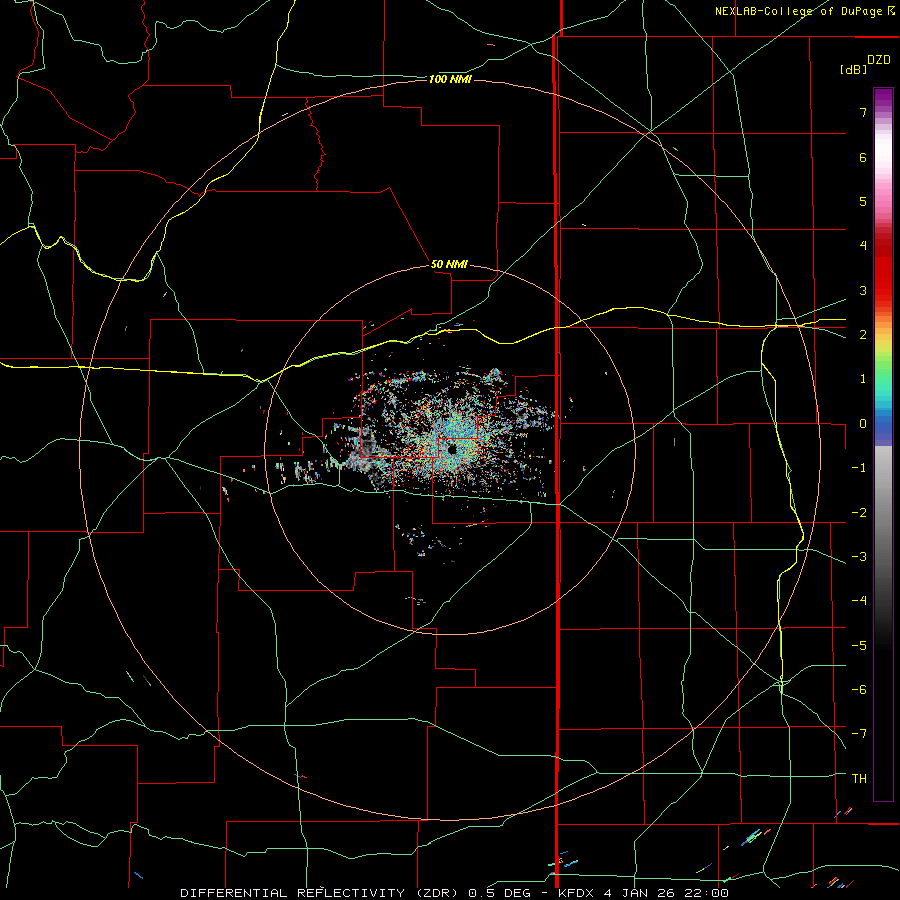The width and height of the screenshot is (900, 900).
Task: Click the value -4 on the scale
Action: point(859,601)
